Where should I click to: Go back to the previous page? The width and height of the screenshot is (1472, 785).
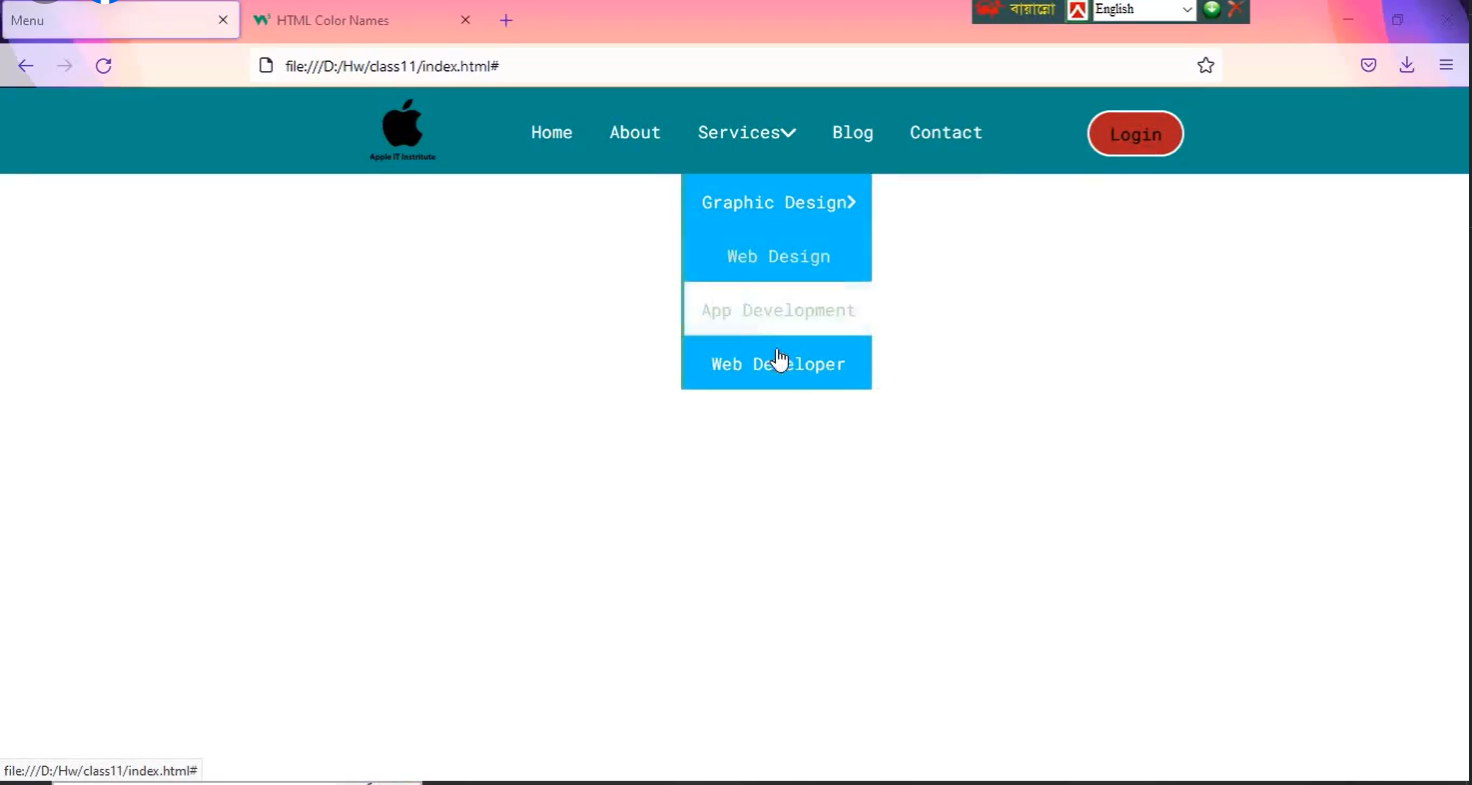pyautogui.click(x=26, y=66)
